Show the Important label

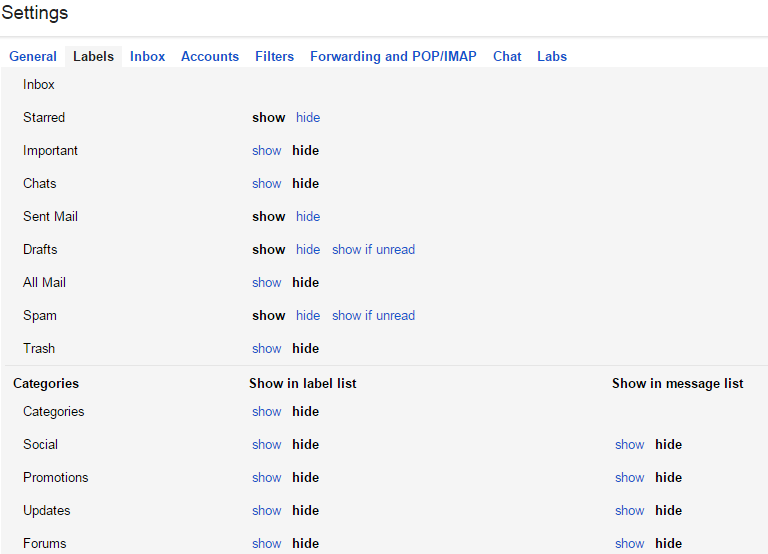click(x=266, y=151)
